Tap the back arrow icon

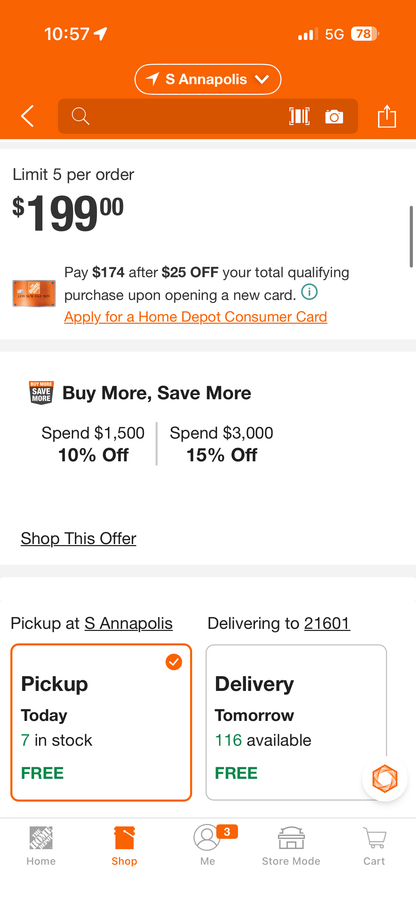(x=27, y=116)
